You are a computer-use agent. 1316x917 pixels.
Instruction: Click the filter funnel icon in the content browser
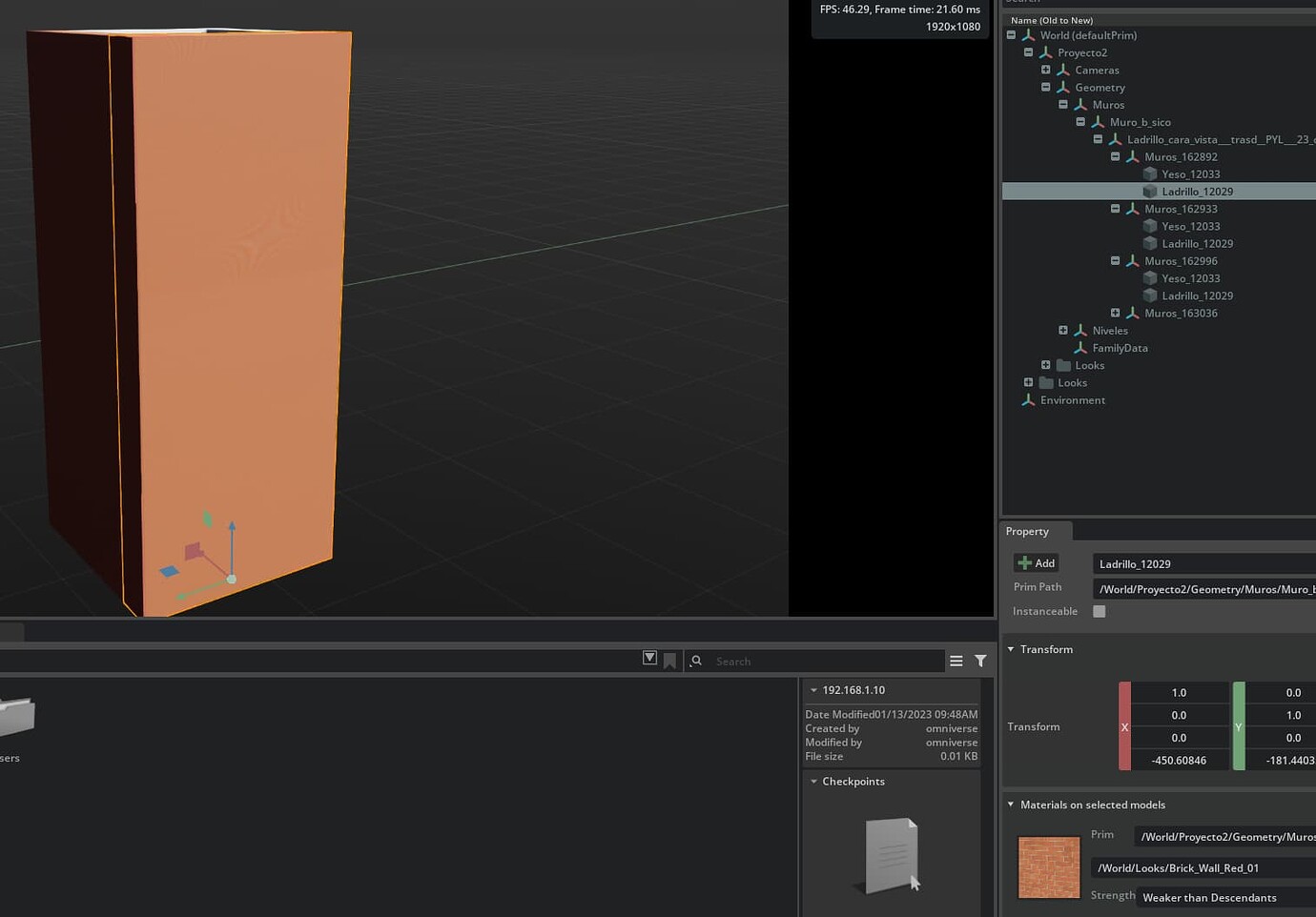click(x=980, y=661)
